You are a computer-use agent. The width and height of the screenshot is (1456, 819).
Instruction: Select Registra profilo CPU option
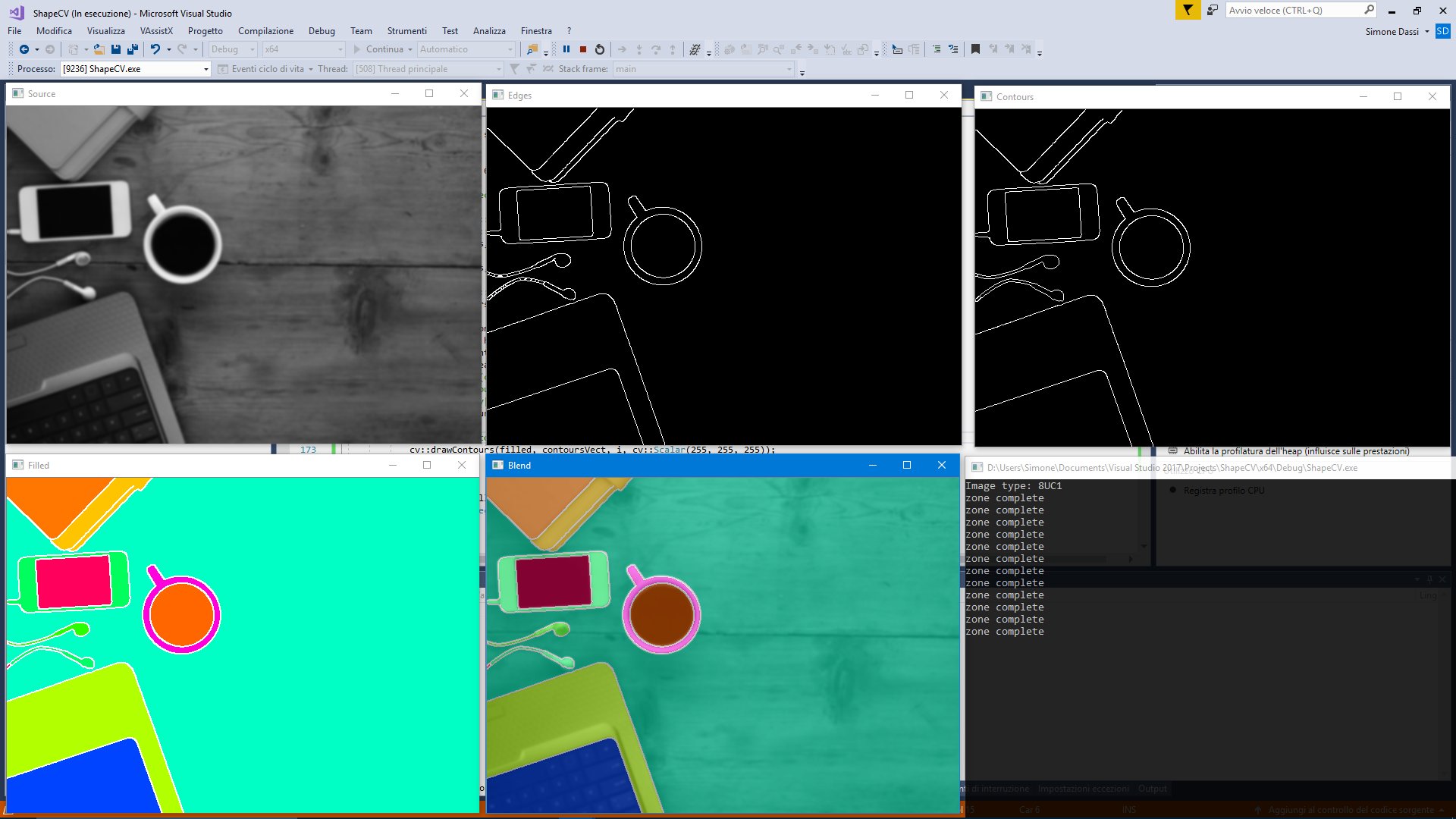[1223, 491]
